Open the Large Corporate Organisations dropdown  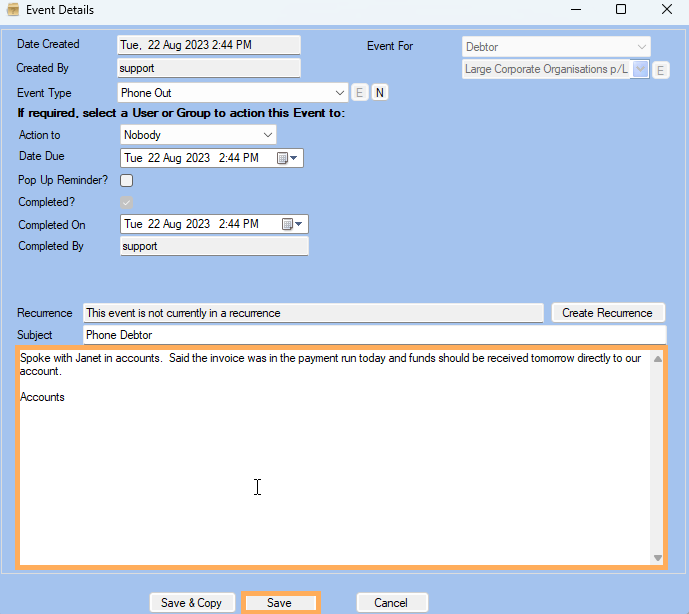point(639,70)
